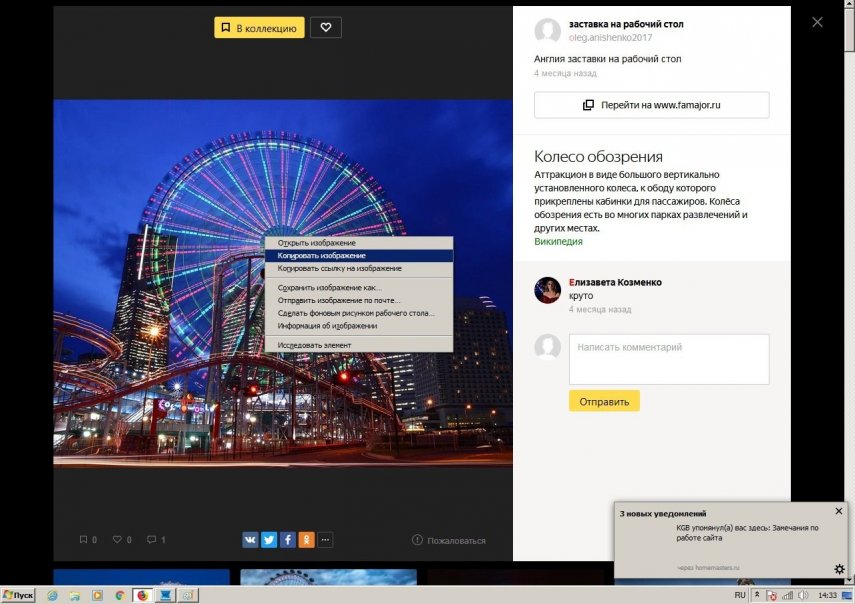Screen dimensions: 855x604
Task: Show hidden system tray icons
Action: 757,595
